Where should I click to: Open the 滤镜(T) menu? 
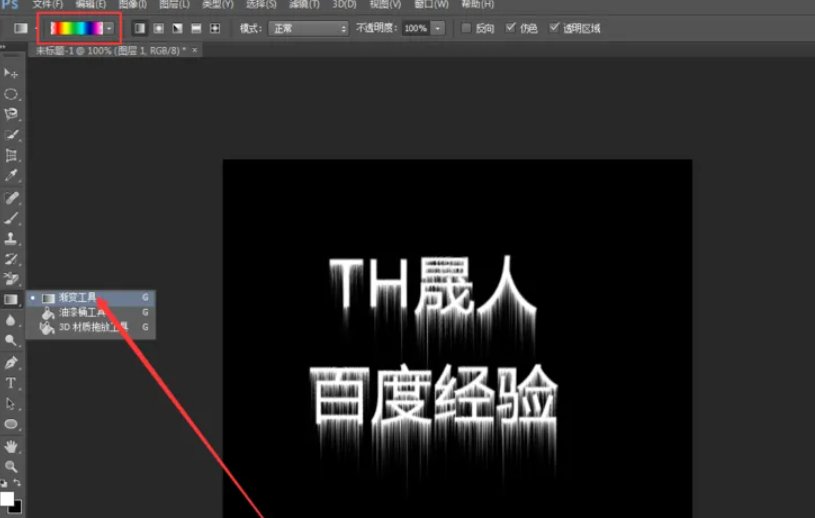pyautogui.click(x=304, y=4)
